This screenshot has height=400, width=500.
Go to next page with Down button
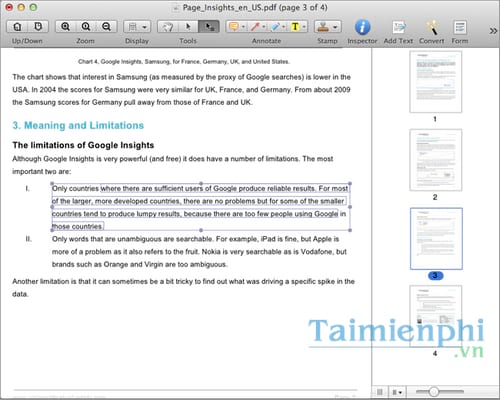click(38, 27)
